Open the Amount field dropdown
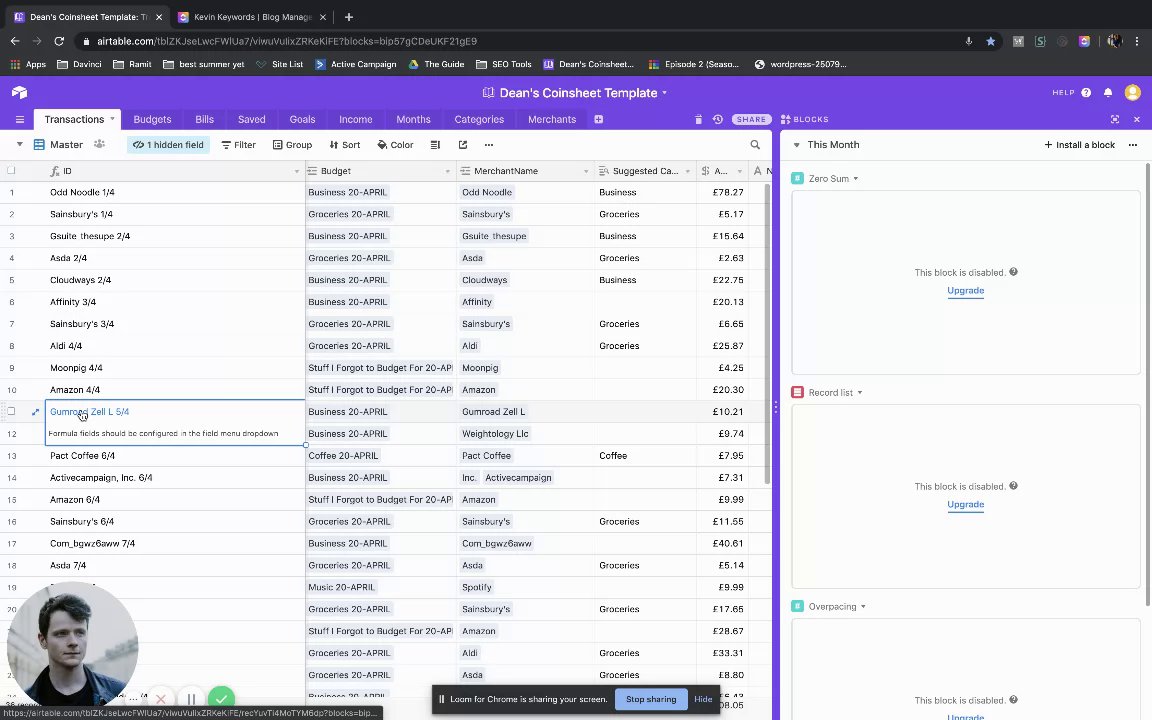The image size is (1152, 720). [740, 171]
